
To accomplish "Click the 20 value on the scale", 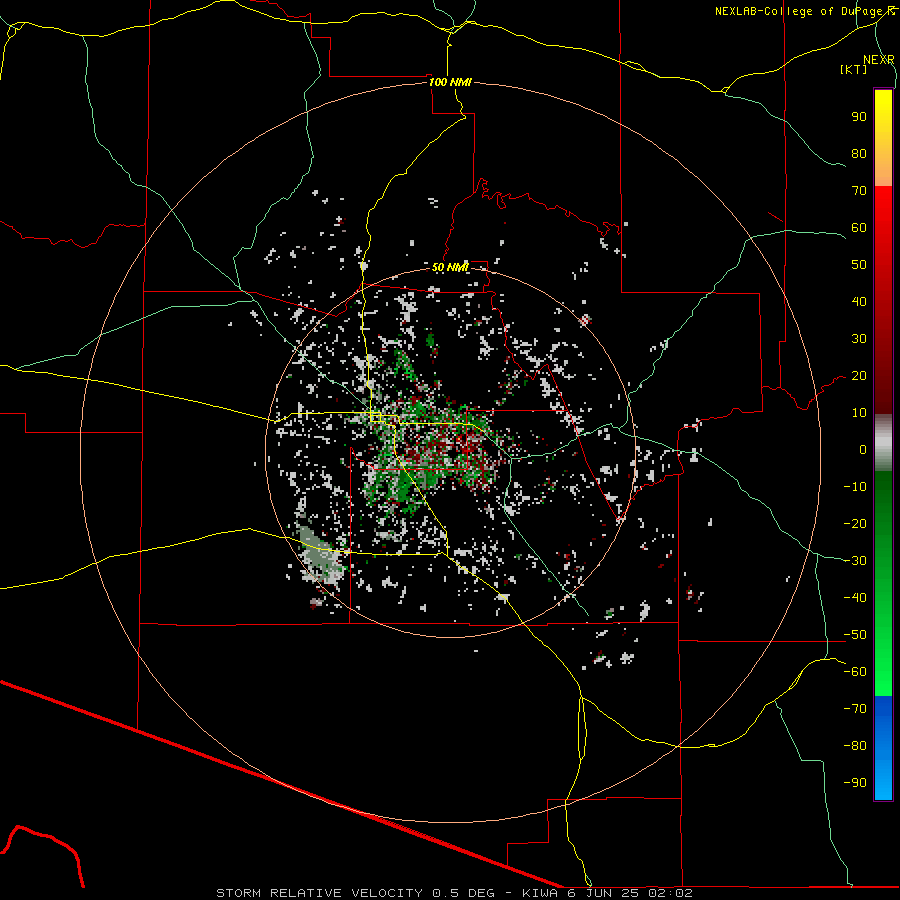I will click(859, 376).
